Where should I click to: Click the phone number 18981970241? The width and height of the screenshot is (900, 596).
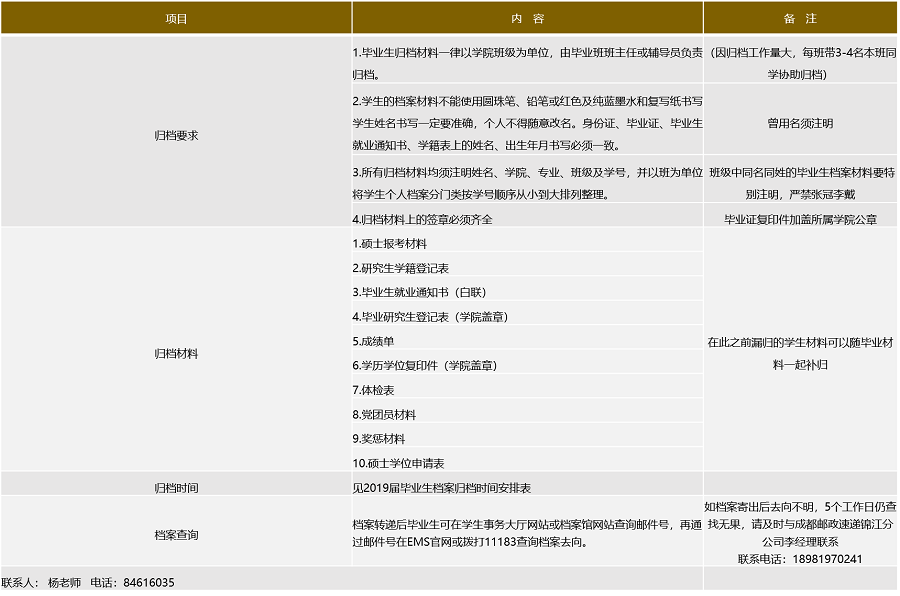[x=827, y=559]
